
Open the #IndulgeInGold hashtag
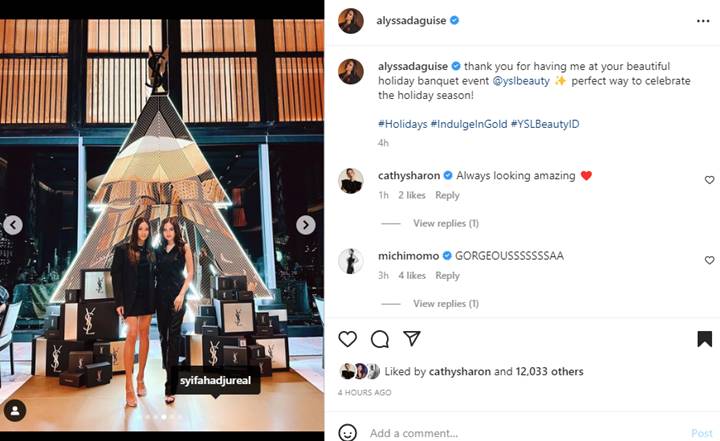point(469,124)
